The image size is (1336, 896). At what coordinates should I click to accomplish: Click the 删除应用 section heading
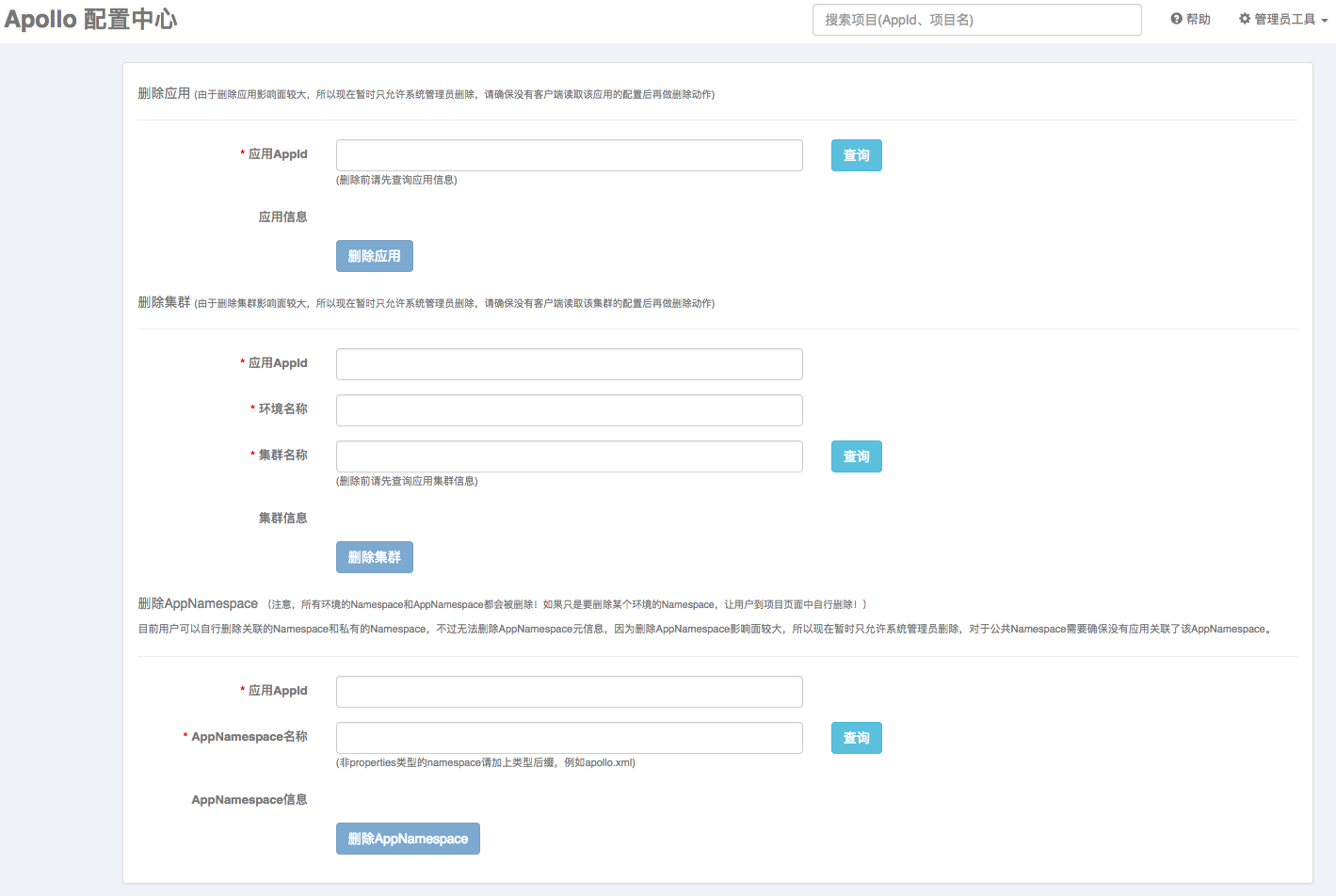click(x=164, y=93)
